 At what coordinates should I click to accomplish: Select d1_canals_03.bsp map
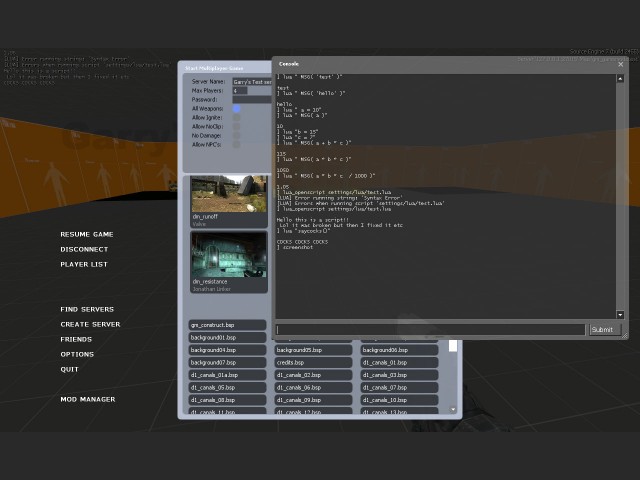400,375
